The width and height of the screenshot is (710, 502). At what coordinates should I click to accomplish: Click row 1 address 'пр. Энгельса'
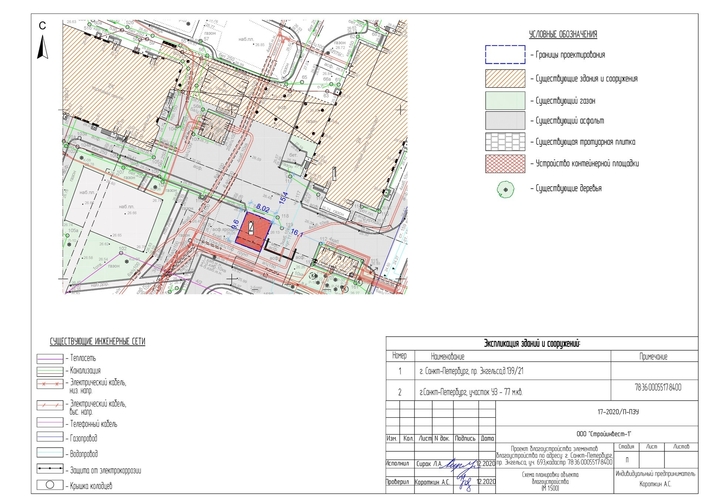tap(471, 371)
